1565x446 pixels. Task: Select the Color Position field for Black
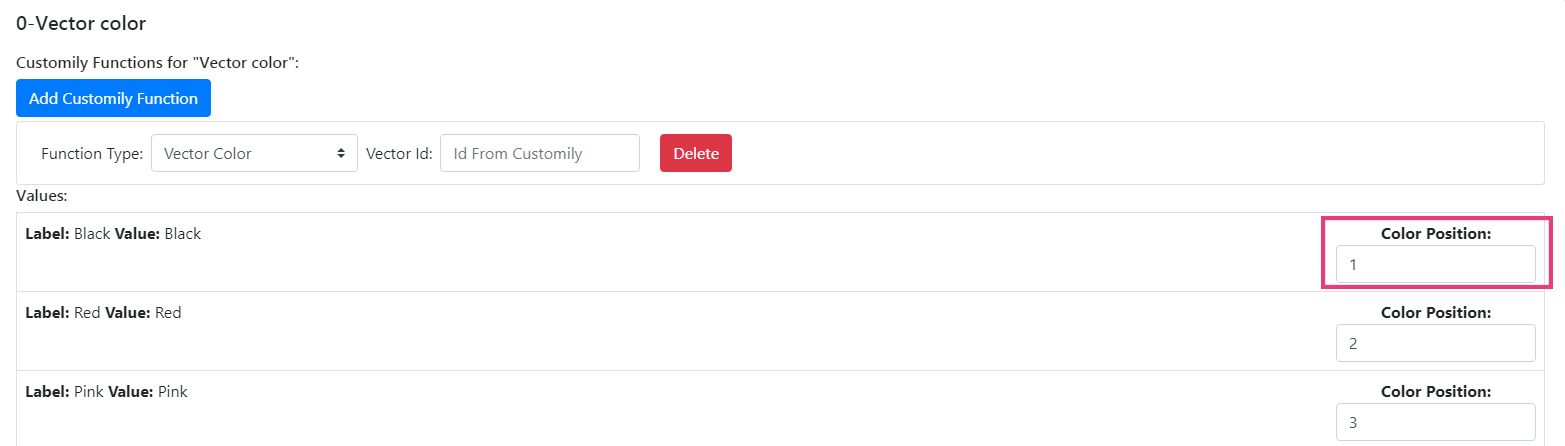pyautogui.click(x=1435, y=264)
